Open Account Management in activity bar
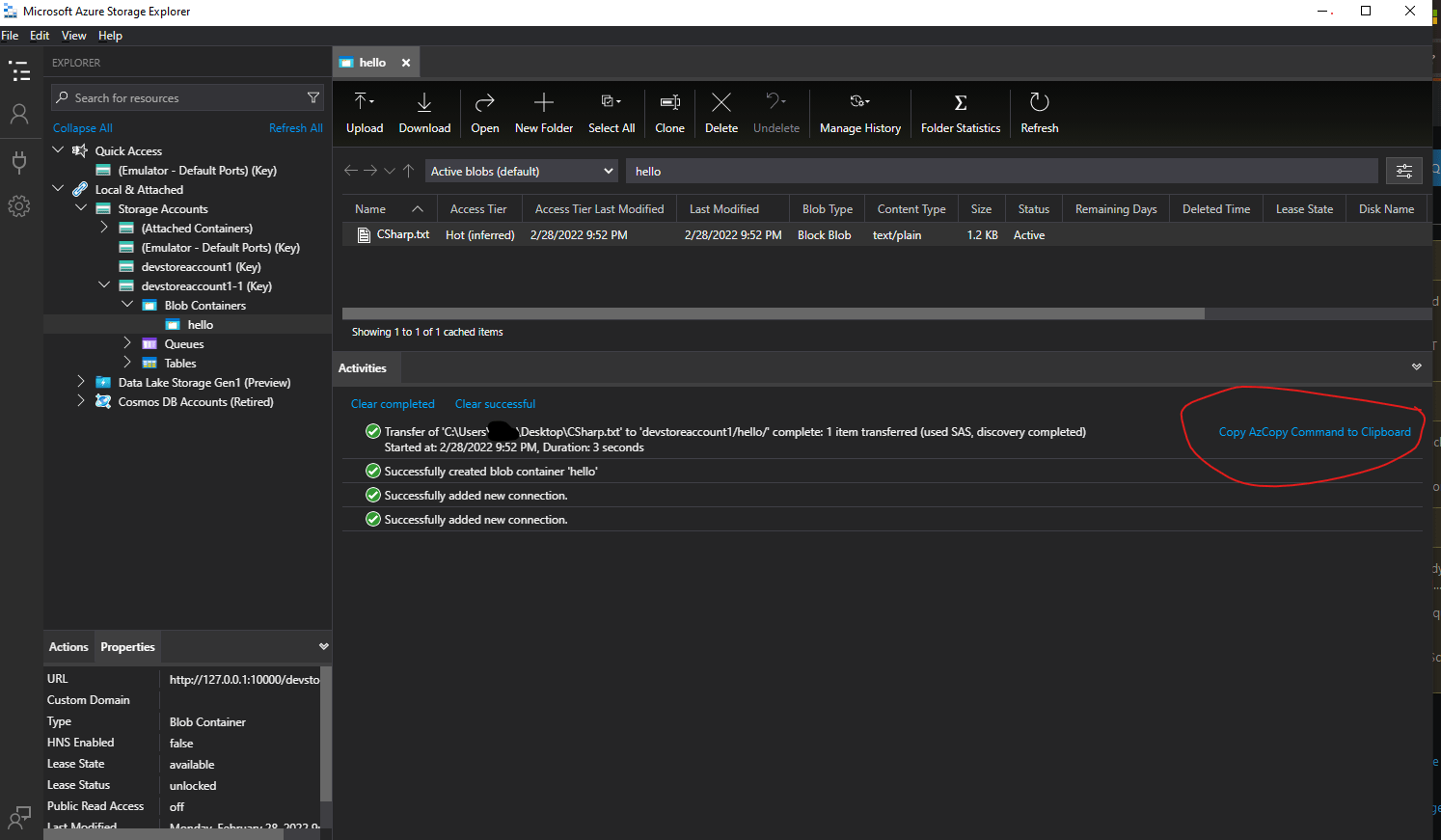 pyautogui.click(x=19, y=115)
